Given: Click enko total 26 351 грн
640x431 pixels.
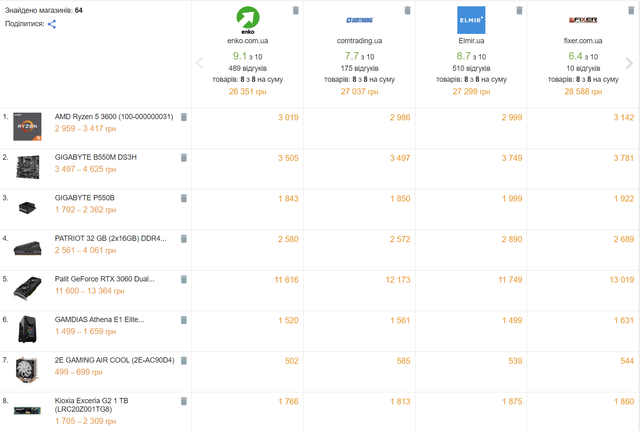Looking at the screenshot, I should pyautogui.click(x=248, y=91).
